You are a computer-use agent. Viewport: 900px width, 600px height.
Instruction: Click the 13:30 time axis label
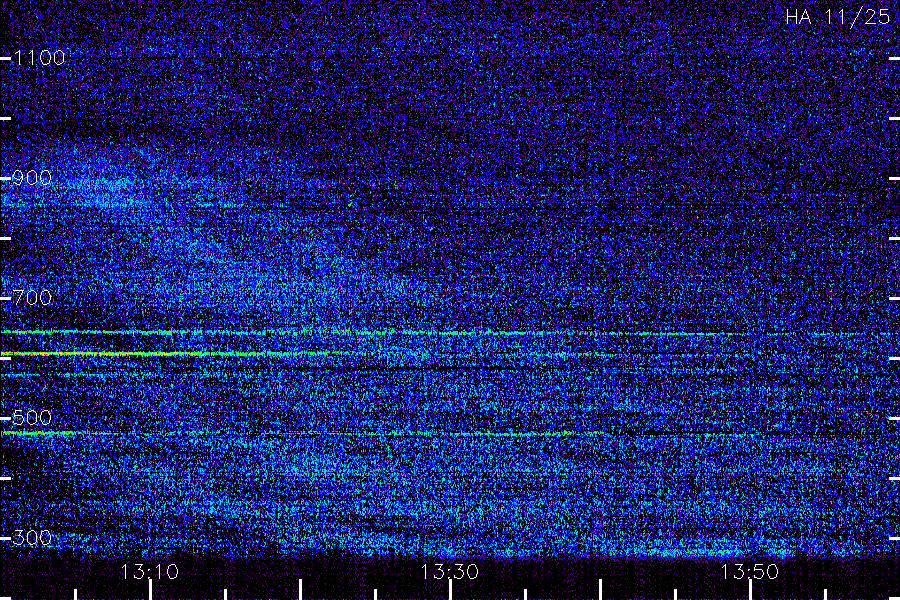[x=449, y=572]
